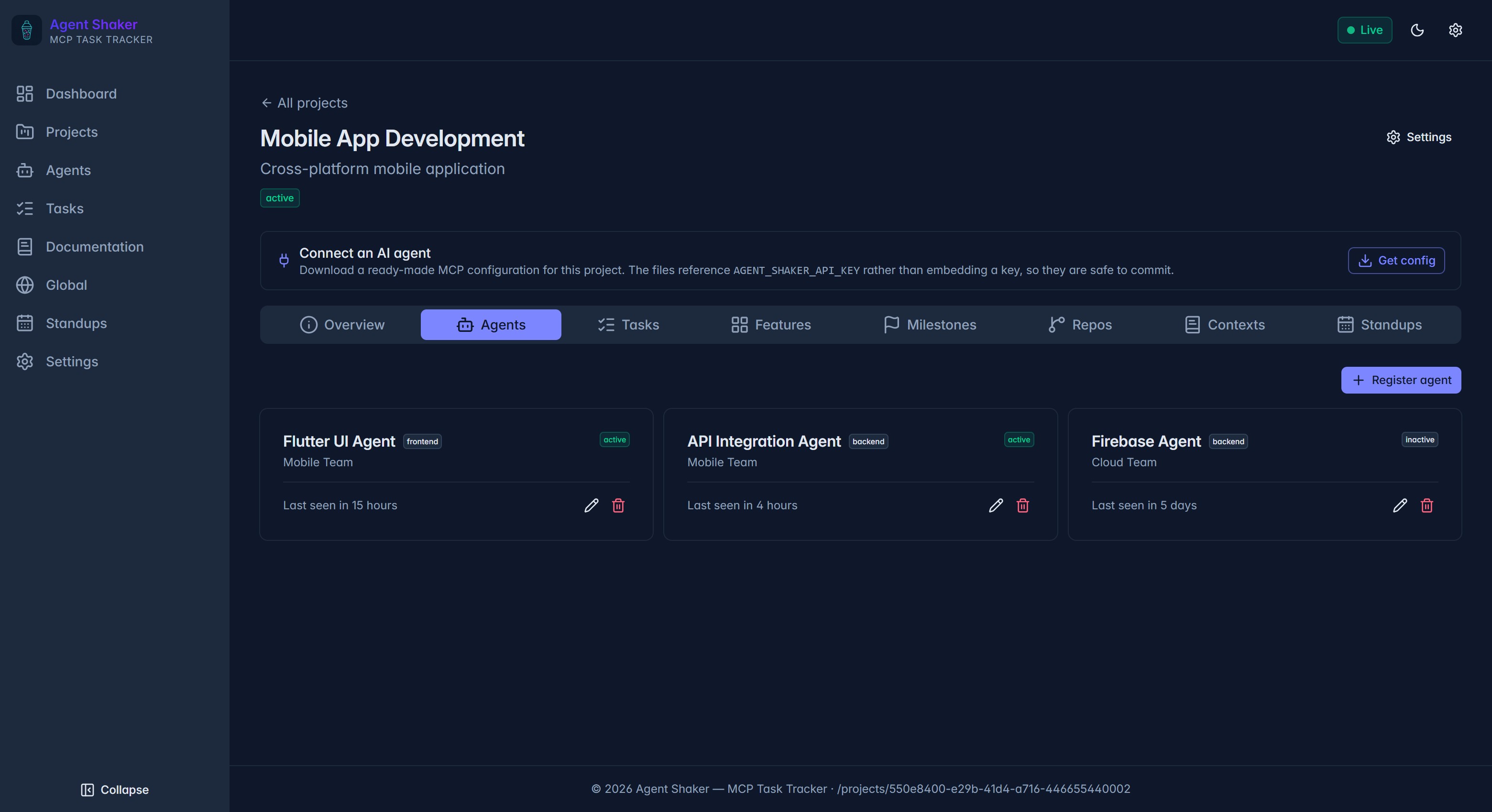Download config with Get config
This screenshot has height=812, width=1492.
[x=1396, y=261]
